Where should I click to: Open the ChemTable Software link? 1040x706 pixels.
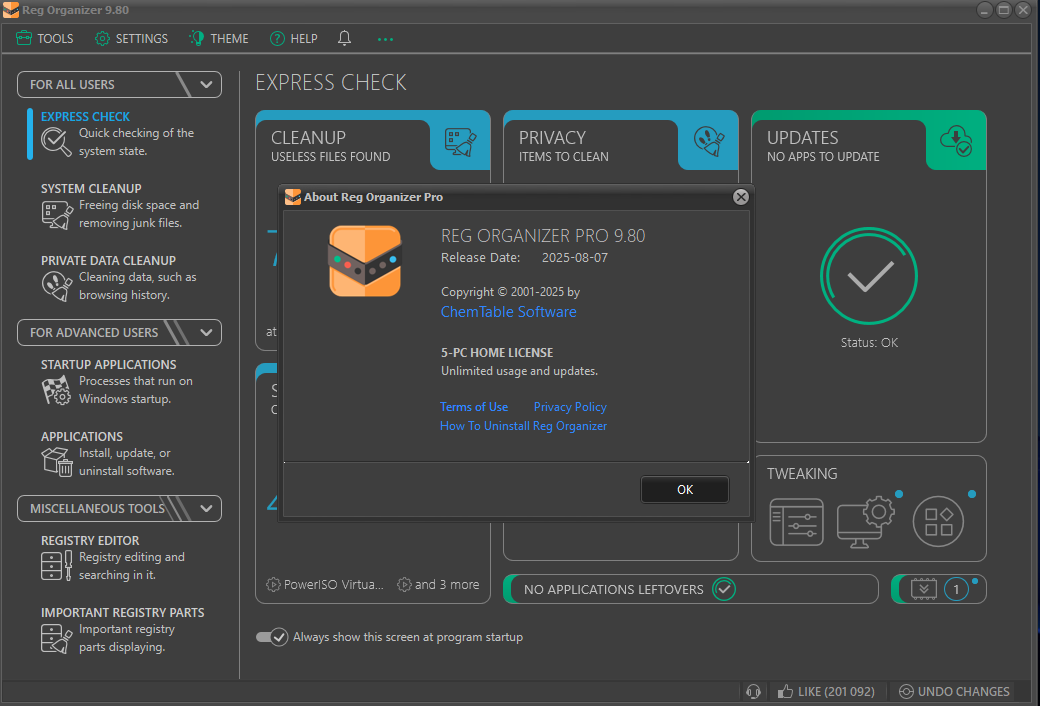click(509, 312)
